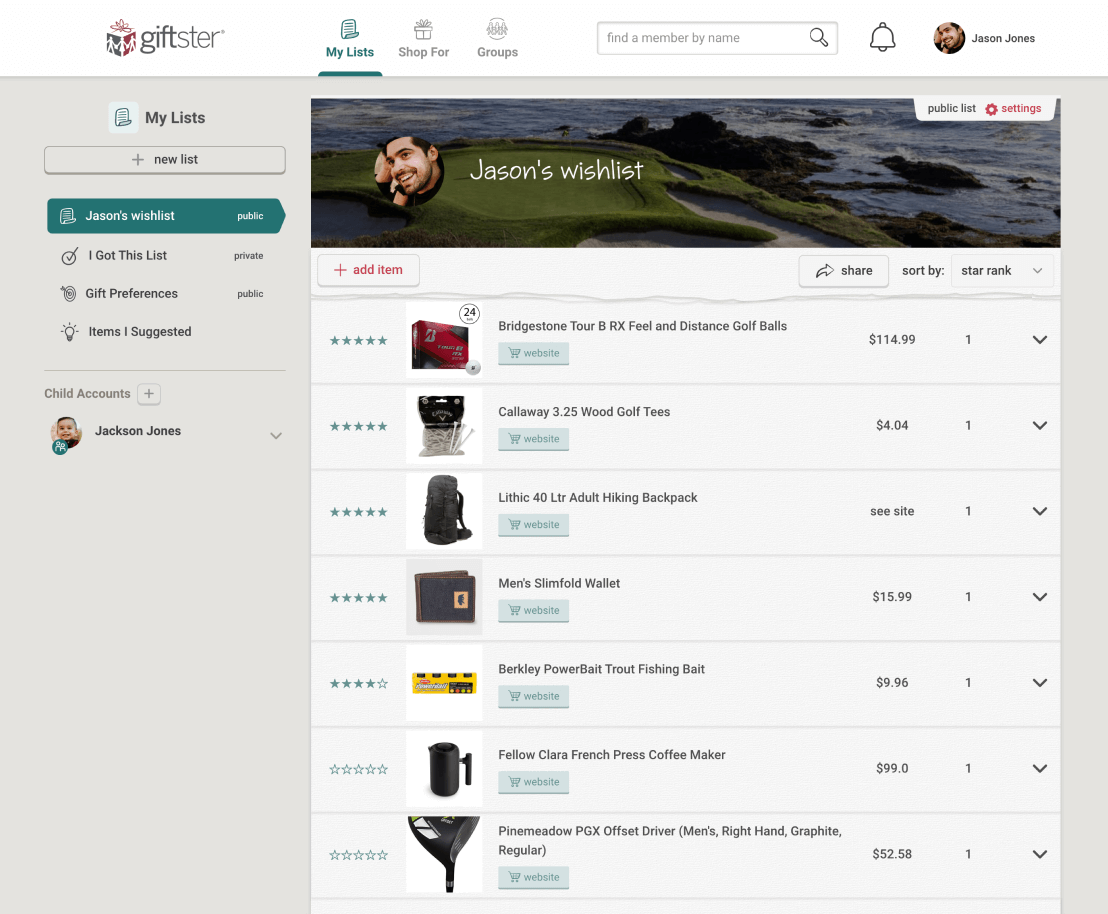Expand Pinemeadow PGX Driver item details

click(1039, 855)
